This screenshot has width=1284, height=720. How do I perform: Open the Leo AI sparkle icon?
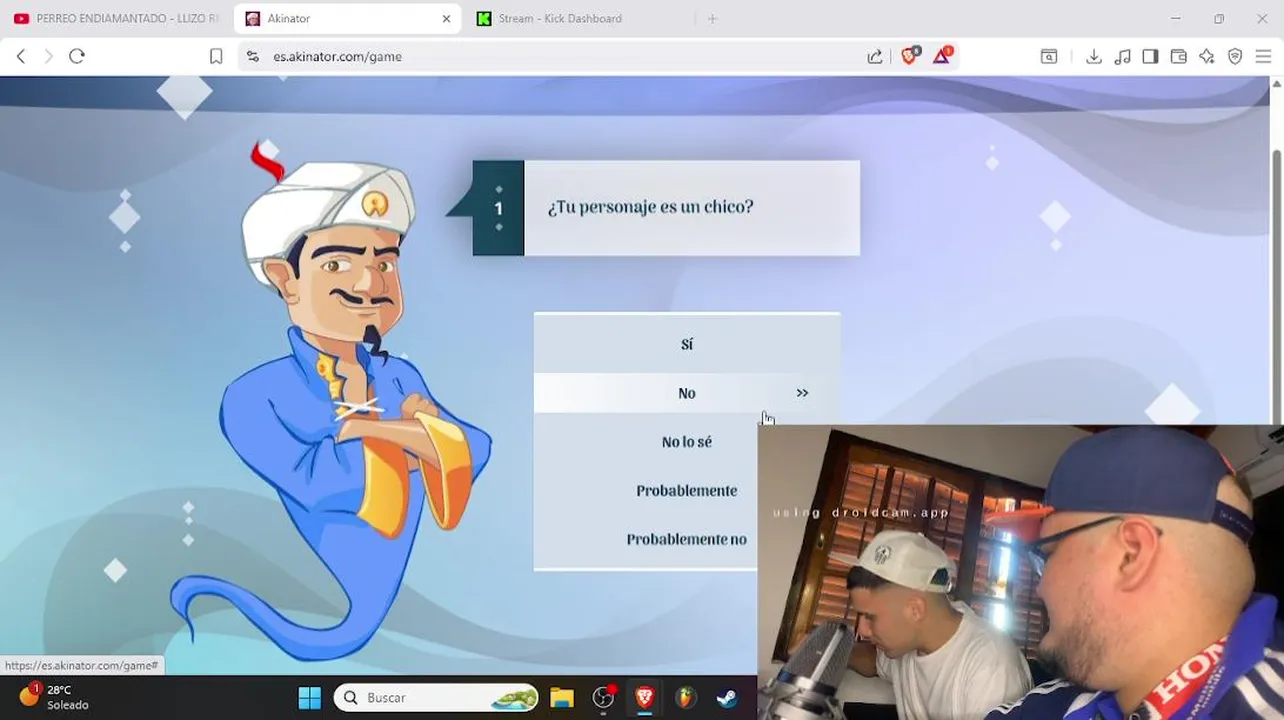point(1207,57)
